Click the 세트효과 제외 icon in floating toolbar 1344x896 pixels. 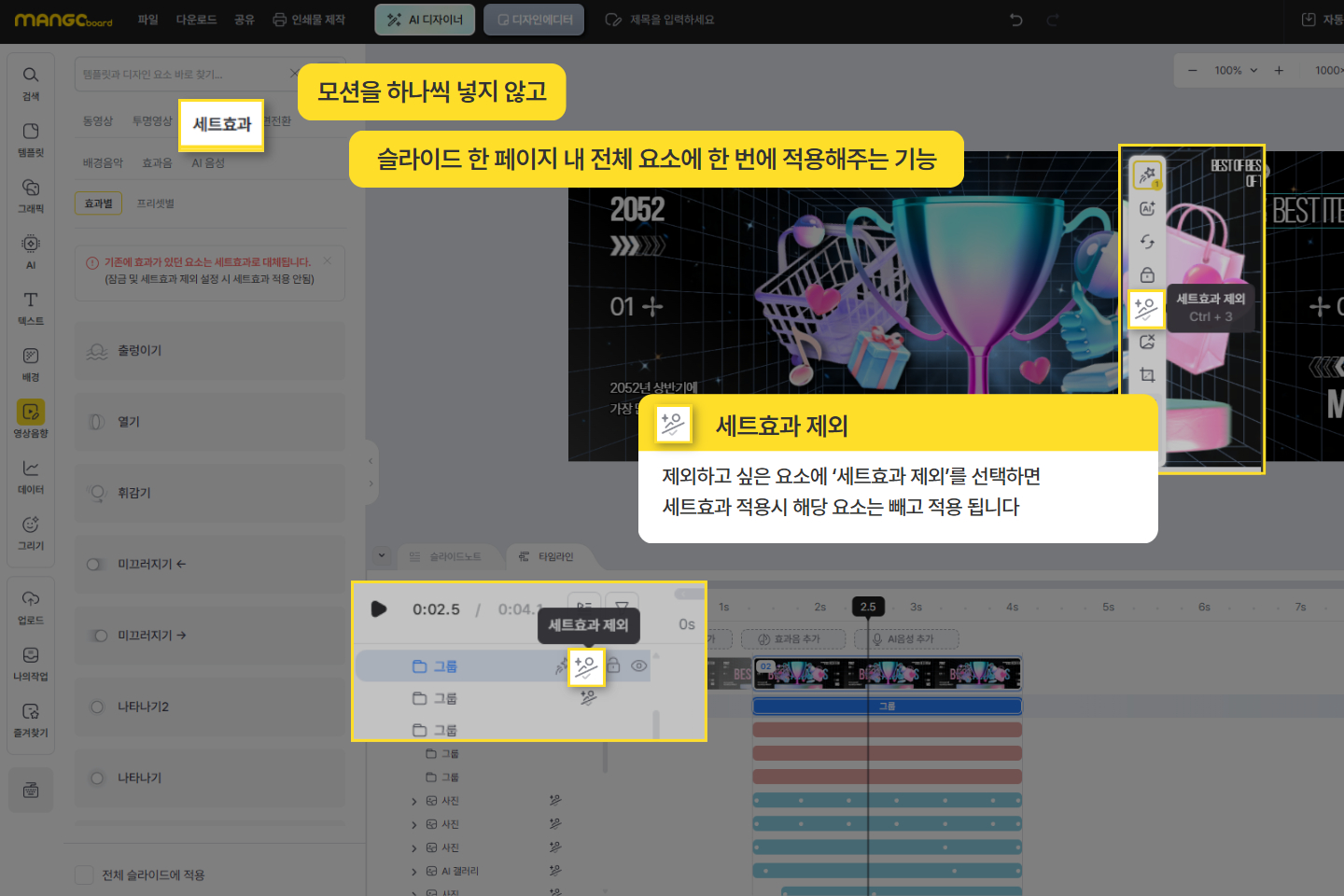pos(1146,309)
